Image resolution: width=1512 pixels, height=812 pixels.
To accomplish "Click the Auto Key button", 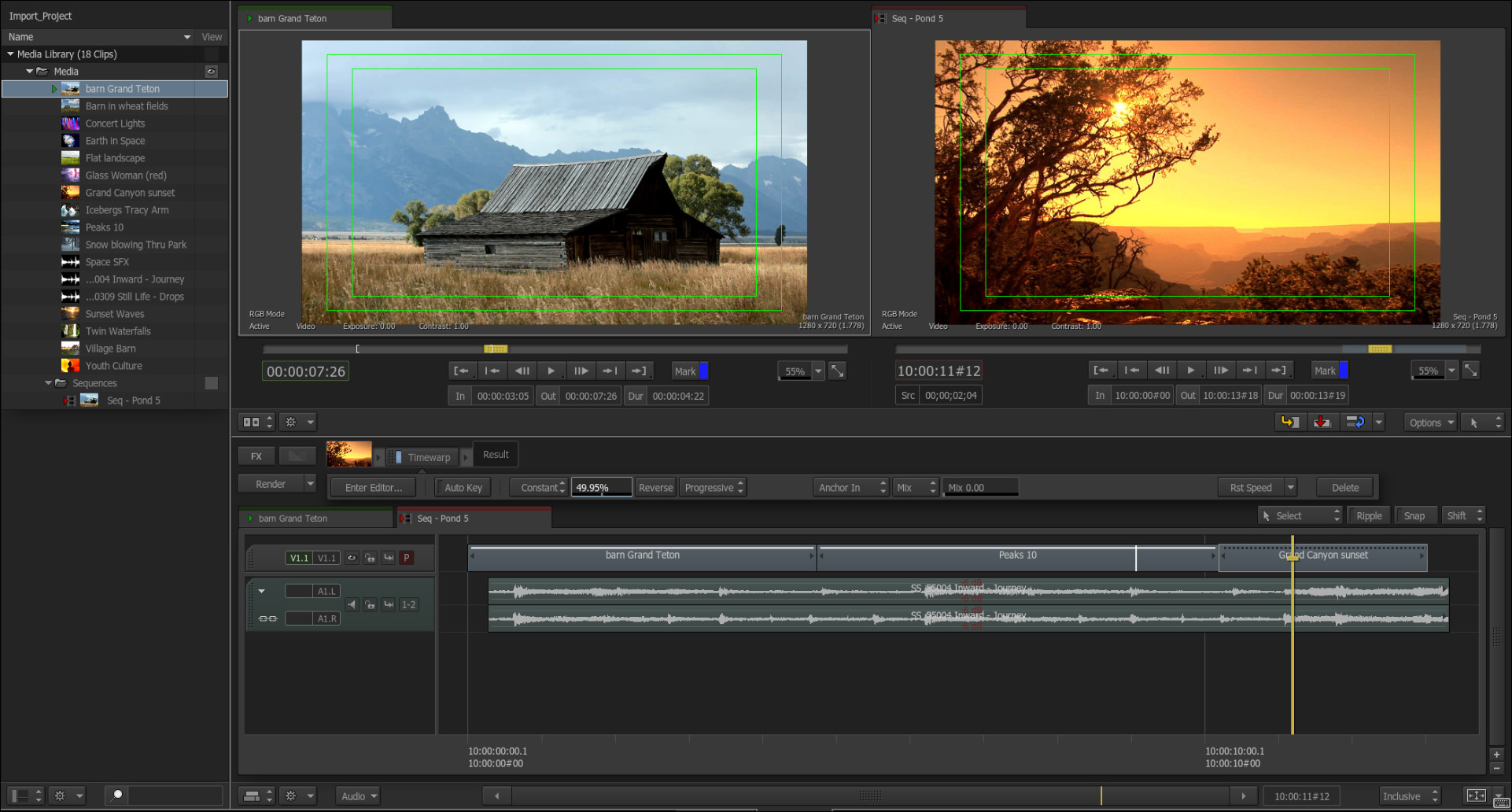I will tap(463, 488).
